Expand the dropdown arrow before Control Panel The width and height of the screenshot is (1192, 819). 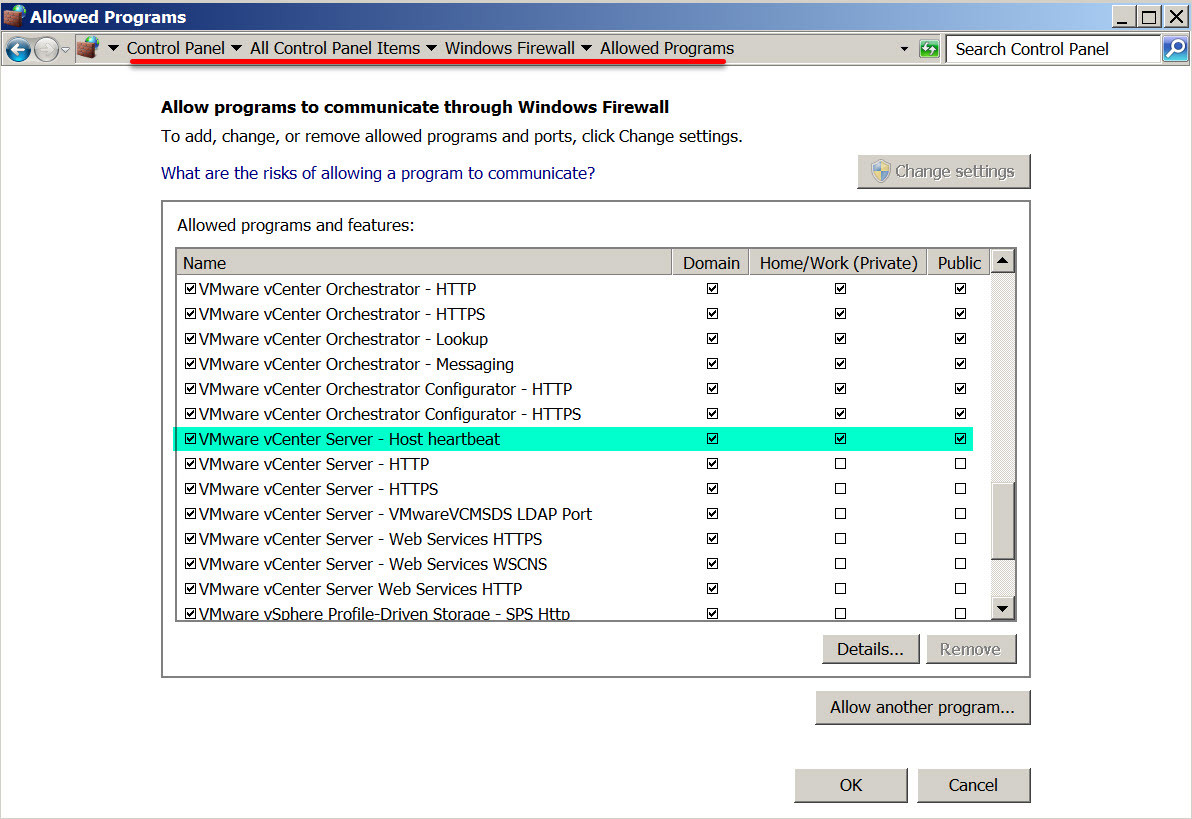click(113, 48)
